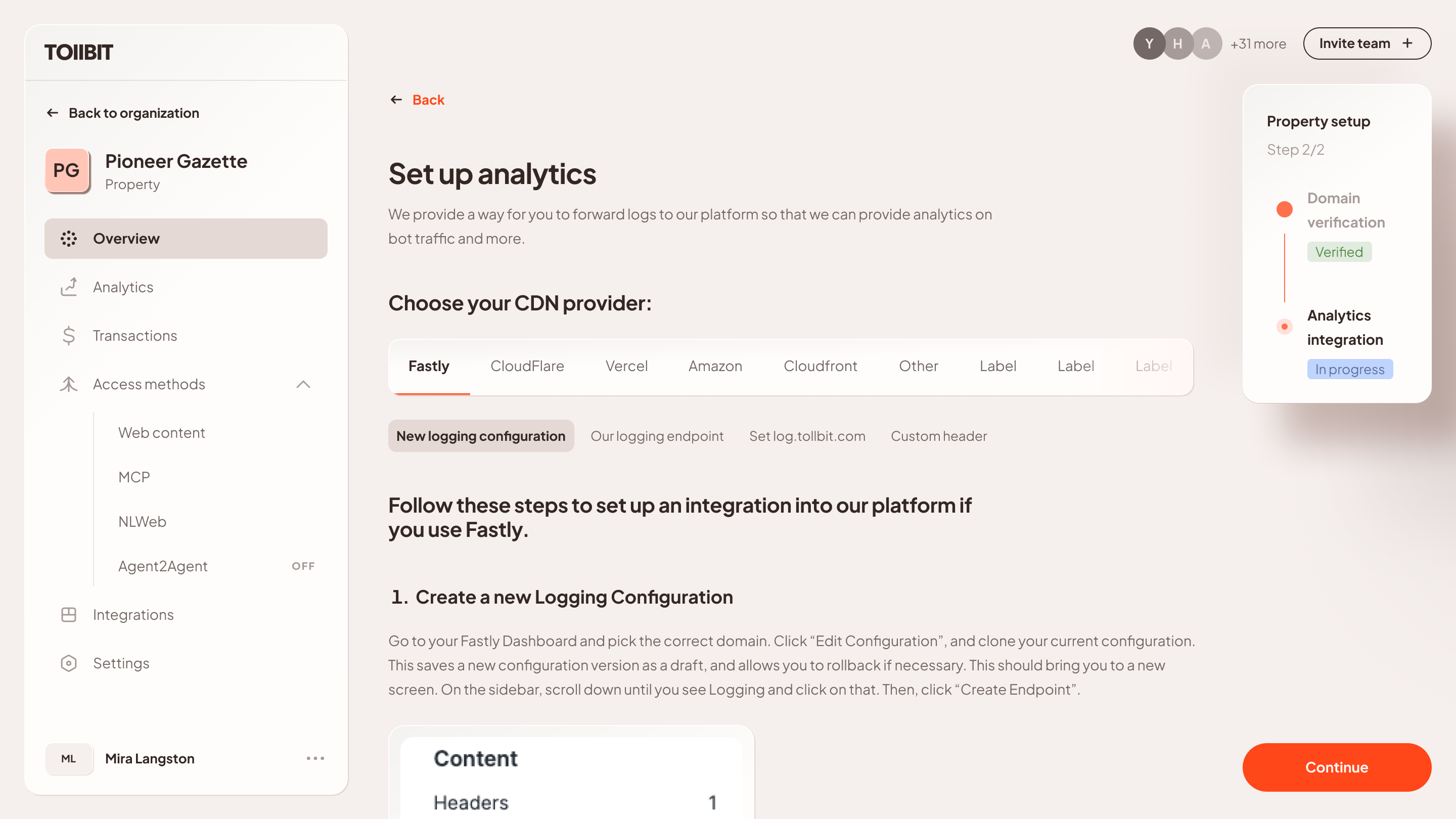Screen dimensions: 1456x819
Task: Open the three-dot menu beside Mira Langston
Action: pyautogui.click(x=315, y=758)
